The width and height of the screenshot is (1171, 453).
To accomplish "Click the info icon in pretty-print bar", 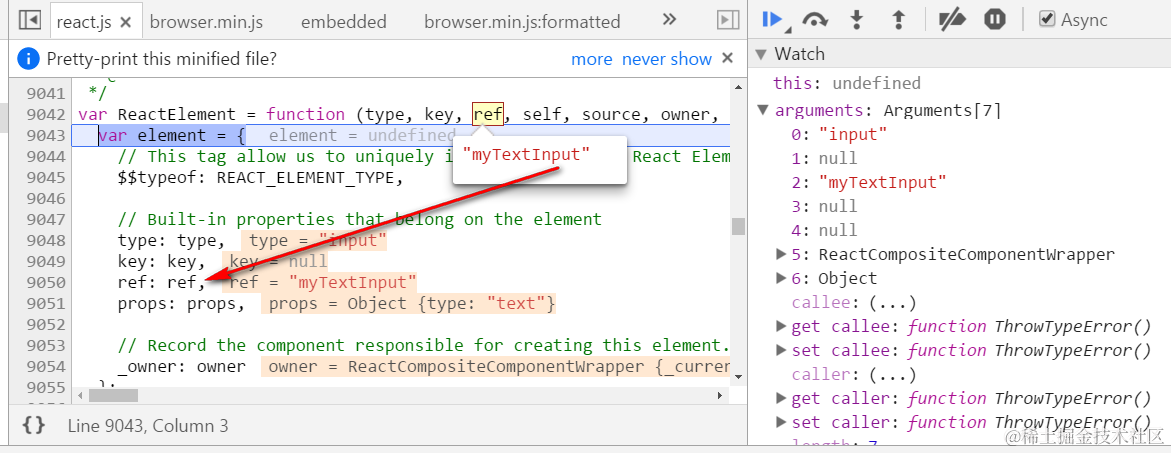I will (x=28, y=58).
